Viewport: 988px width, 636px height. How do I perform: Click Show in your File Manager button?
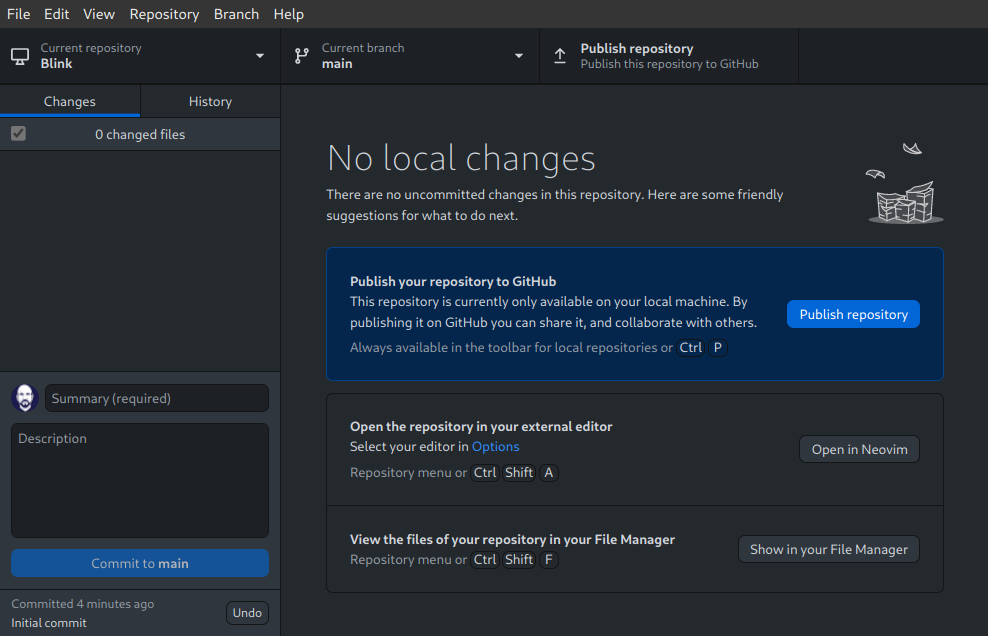tap(829, 549)
